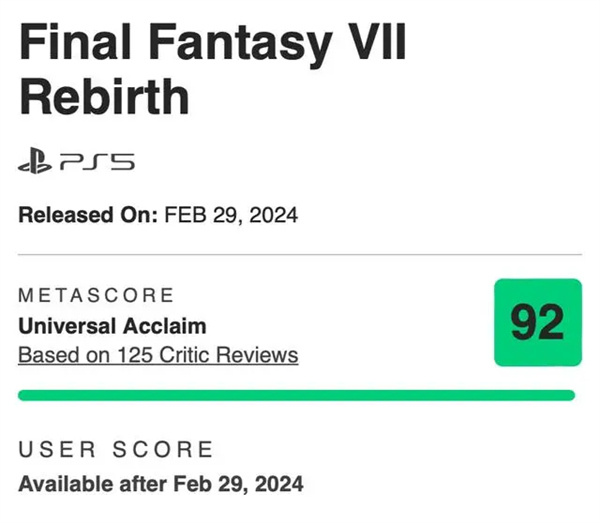This screenshot has height=523, width=600.
Task: Open the Based on 125 Critic Reviews link
Action: (158, 355)
